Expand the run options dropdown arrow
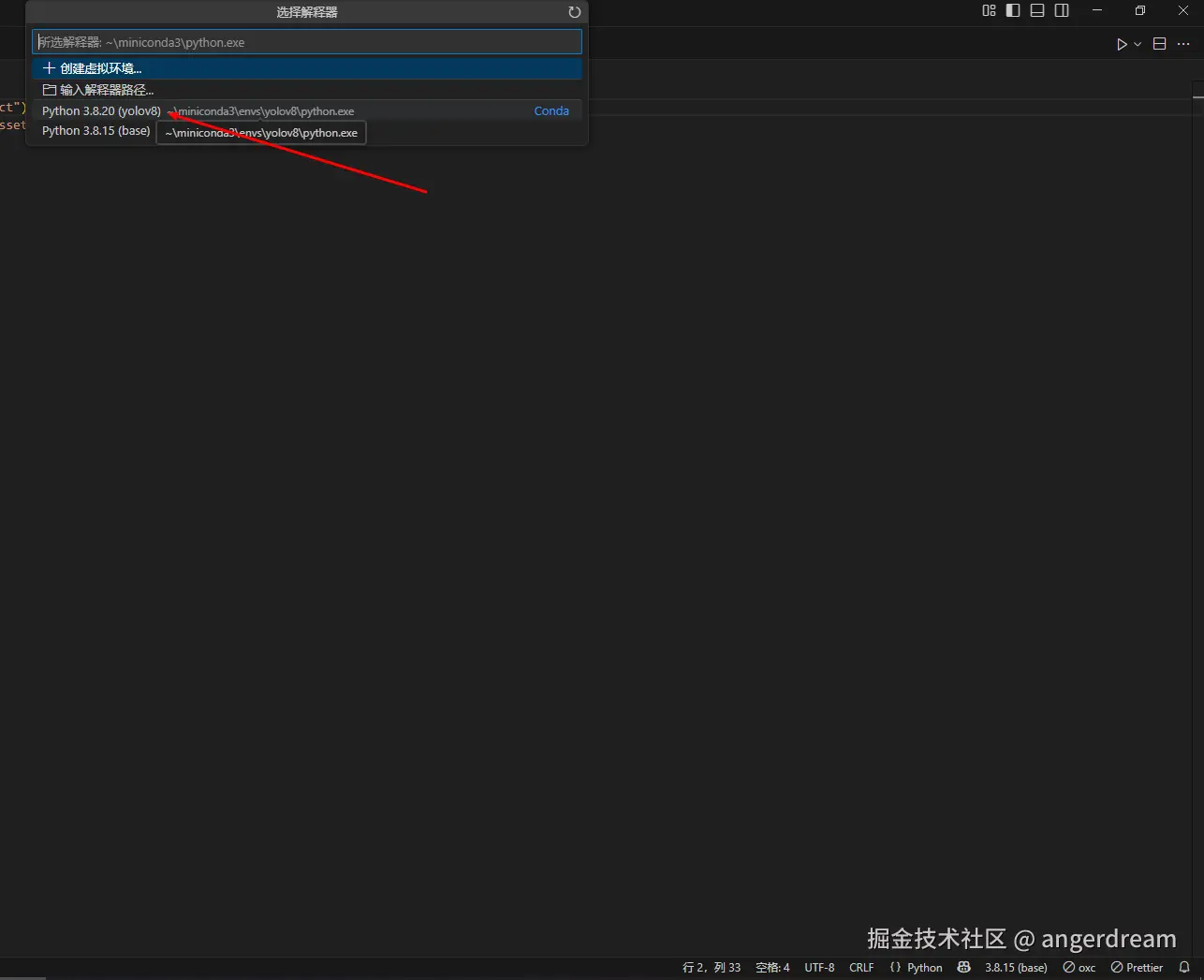The width and height of the screenshot is (1204, 980). pyautogui.click(x=1138, y=44)
